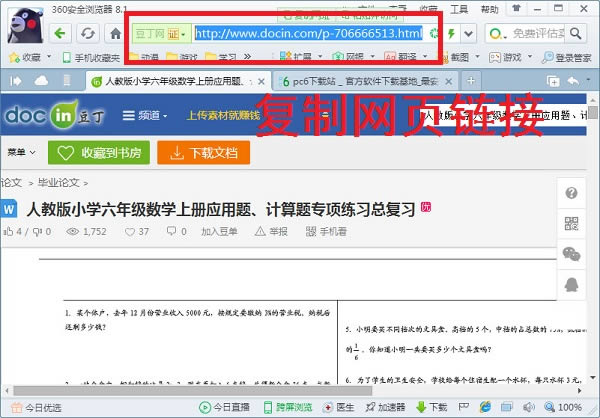Click the WeChat share icon in sidebar
Image resolution: width=600 pixels, height=418 pixels.
click(572, 254)
